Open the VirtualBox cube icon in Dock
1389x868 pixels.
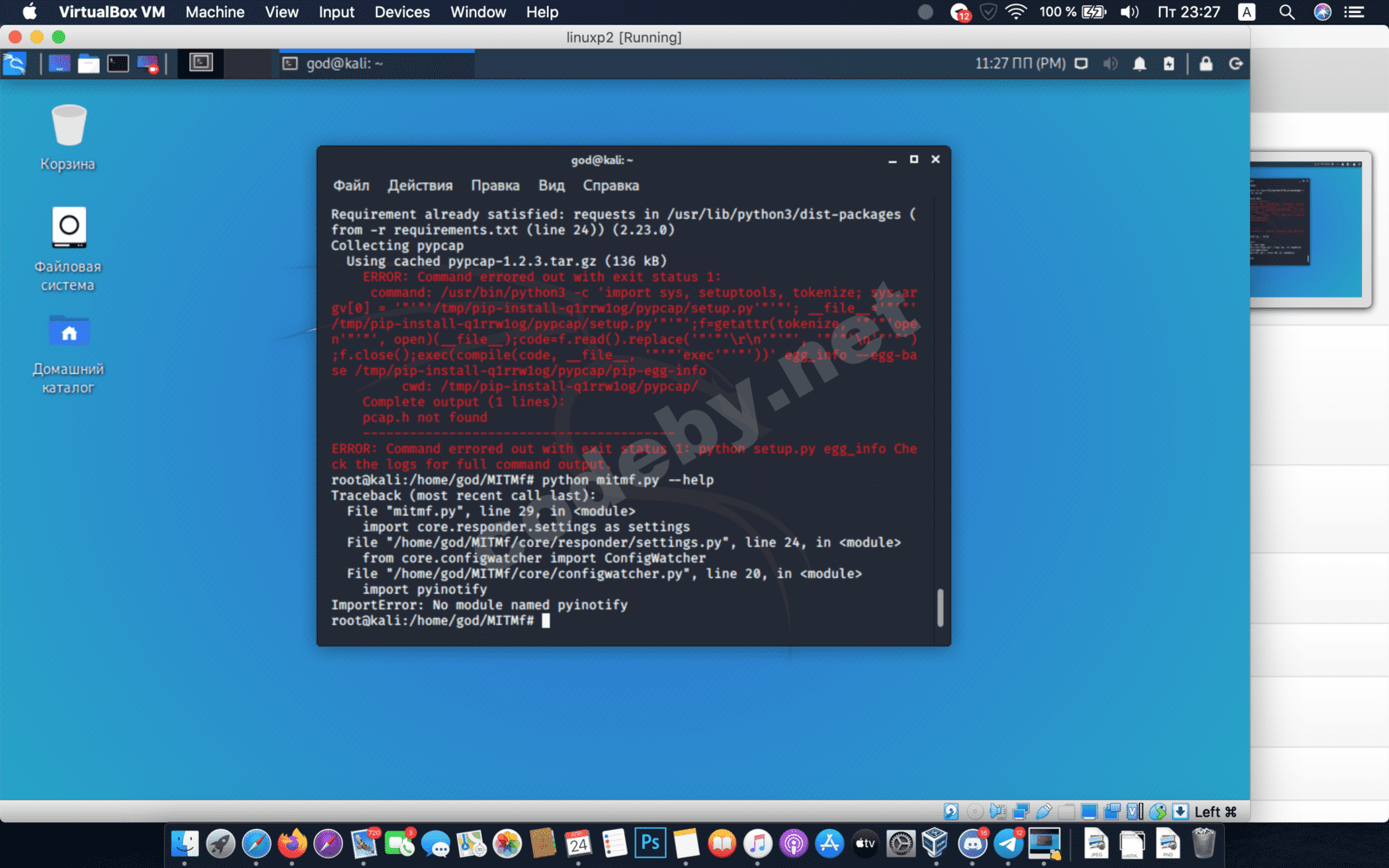936,843
